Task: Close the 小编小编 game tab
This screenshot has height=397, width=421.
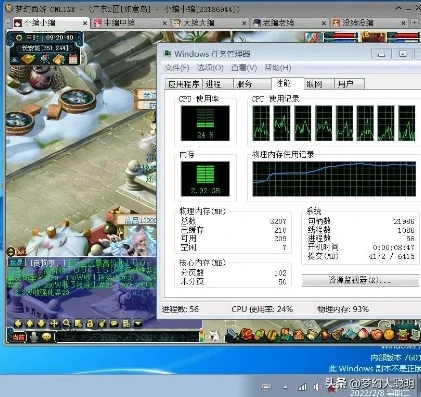Action: coord(85,23)
